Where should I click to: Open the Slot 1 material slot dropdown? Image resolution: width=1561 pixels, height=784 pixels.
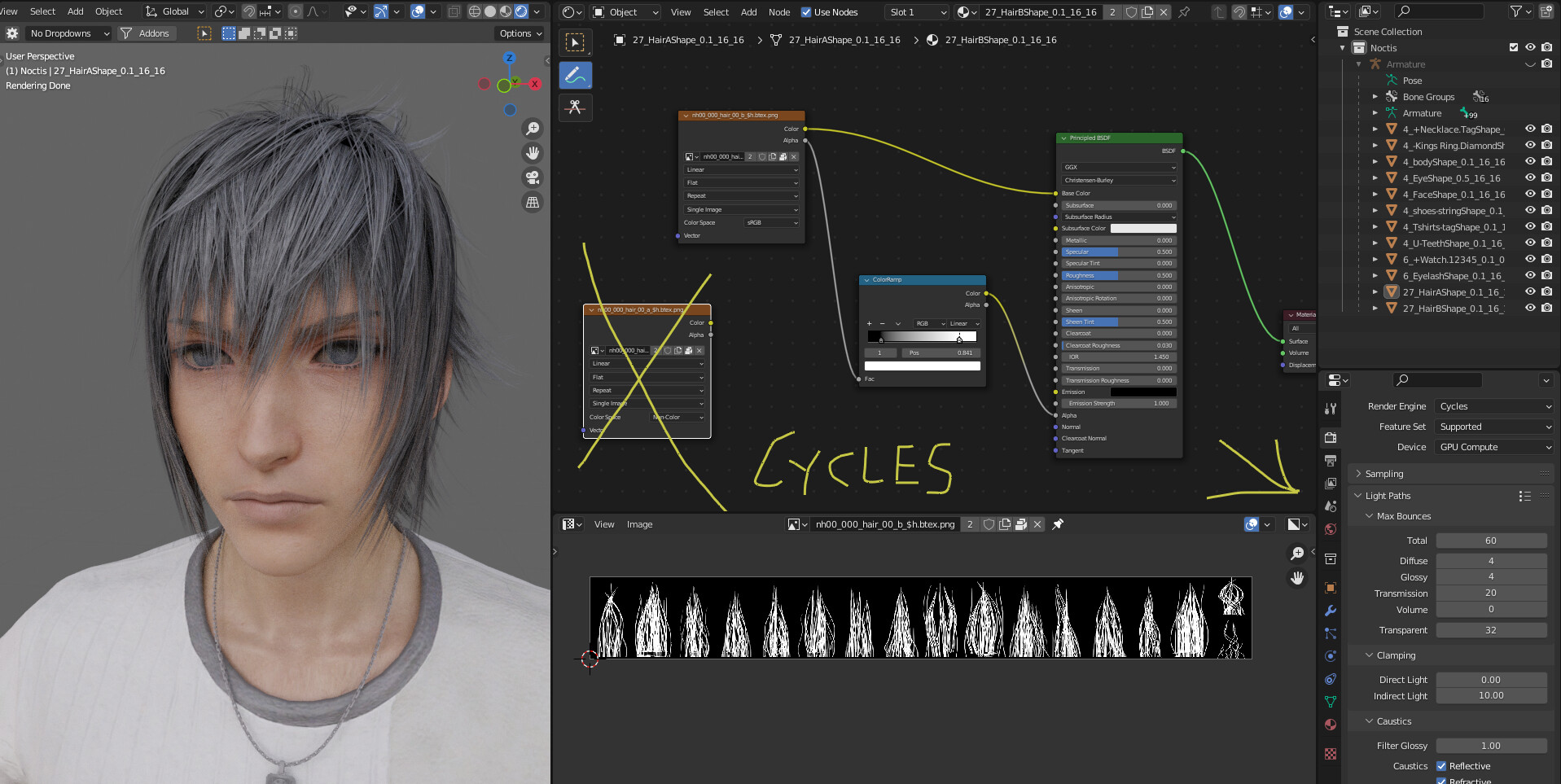click(x=918, y=12)
